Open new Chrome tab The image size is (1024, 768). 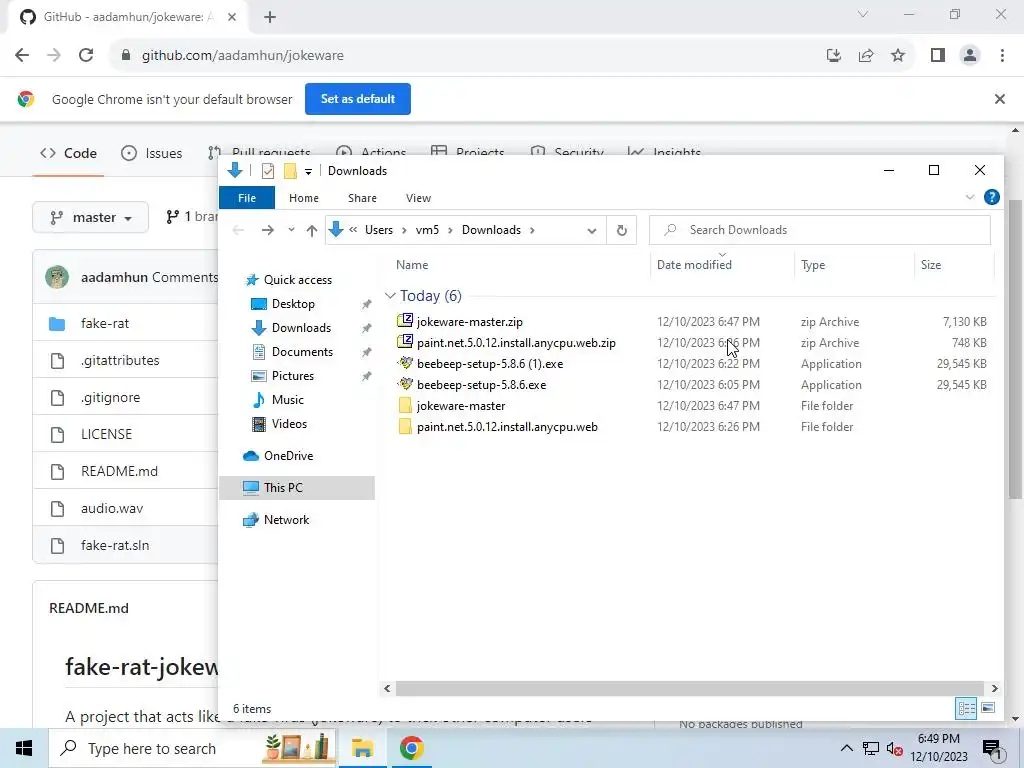(270, 17)
